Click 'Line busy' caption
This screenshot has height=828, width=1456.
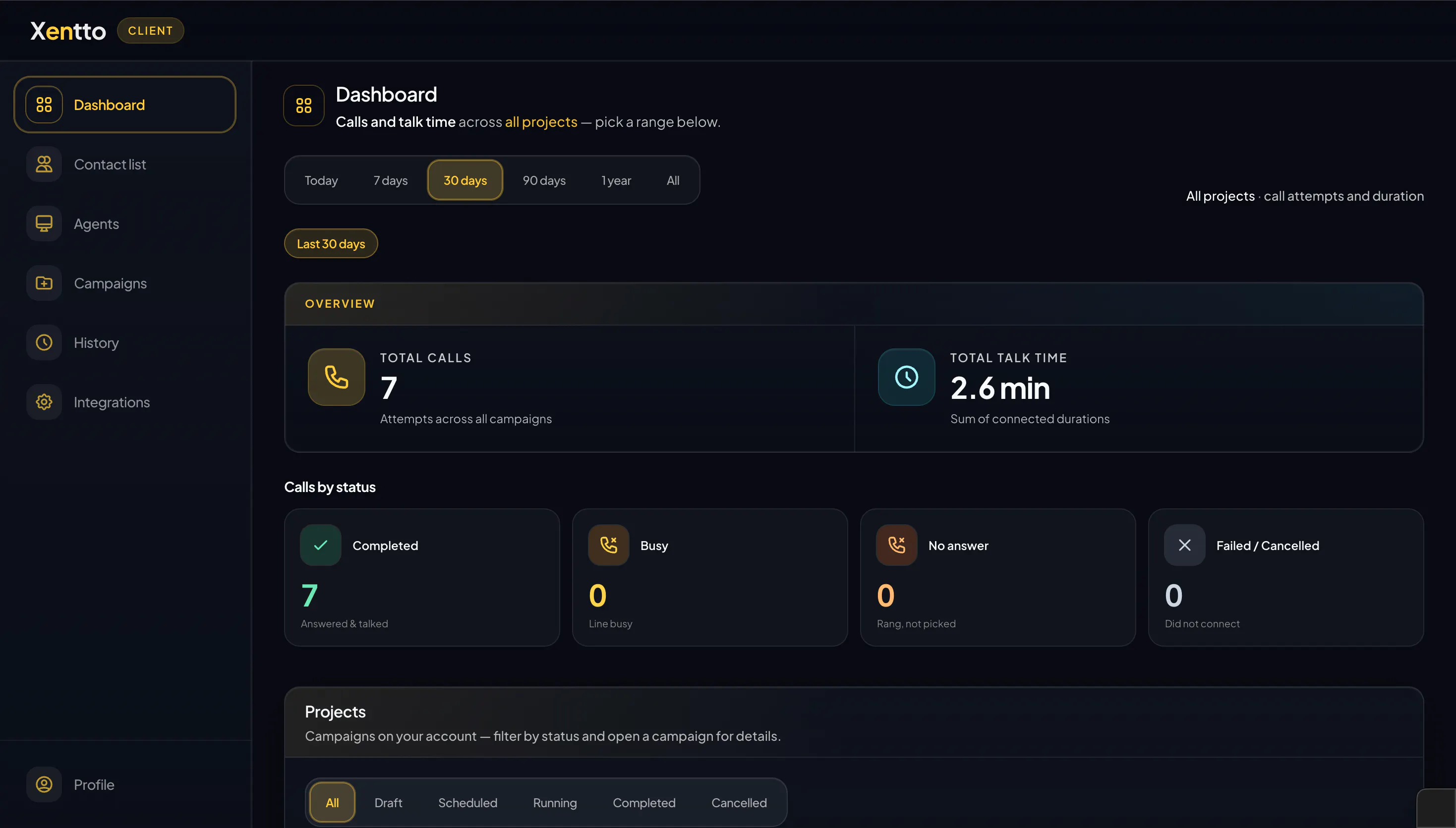click(610, 624)
